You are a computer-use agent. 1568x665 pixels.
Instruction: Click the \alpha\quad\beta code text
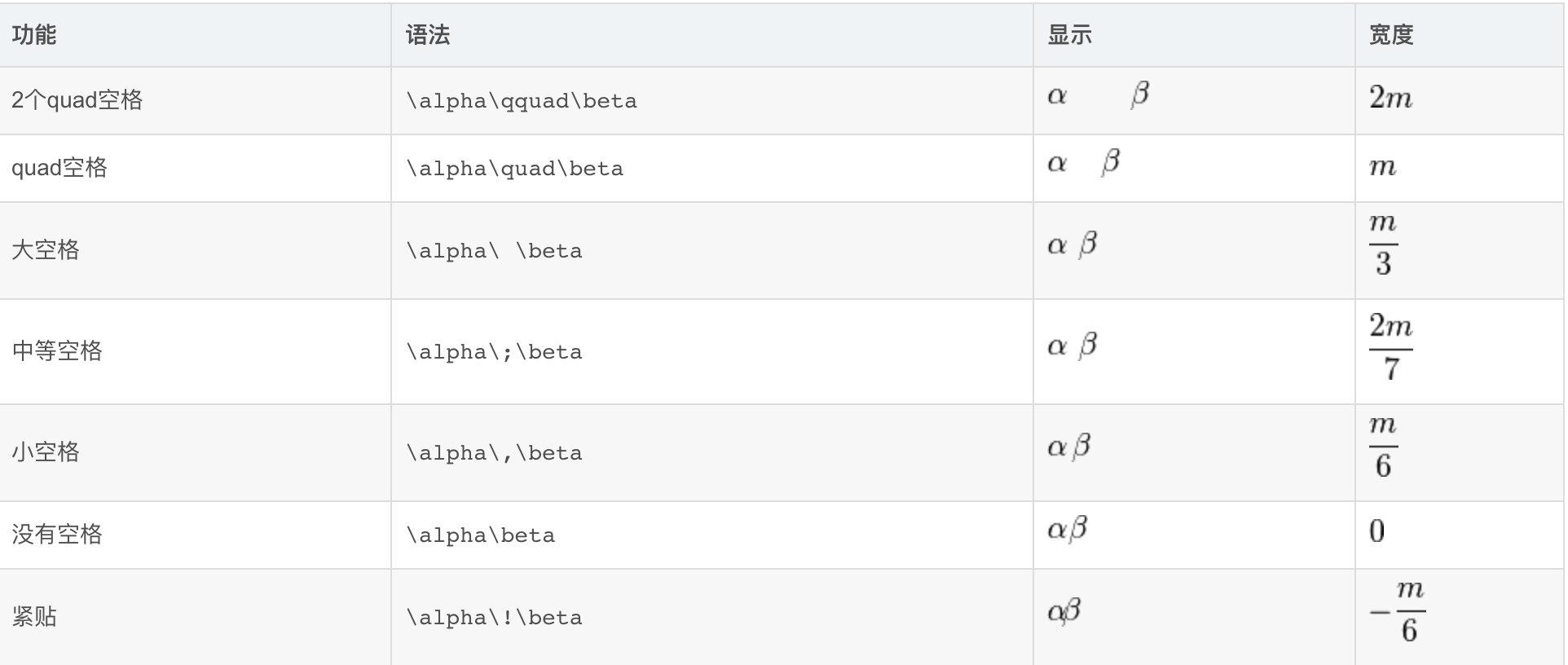515,169
